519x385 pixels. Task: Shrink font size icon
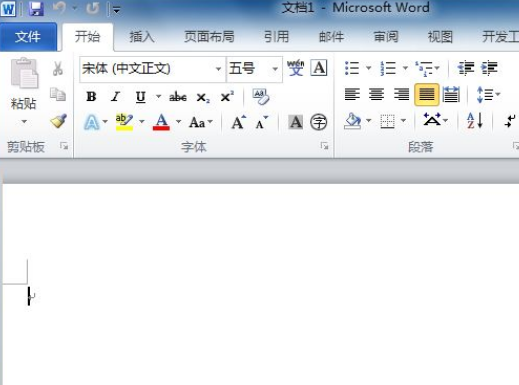(x=262, y=122)
